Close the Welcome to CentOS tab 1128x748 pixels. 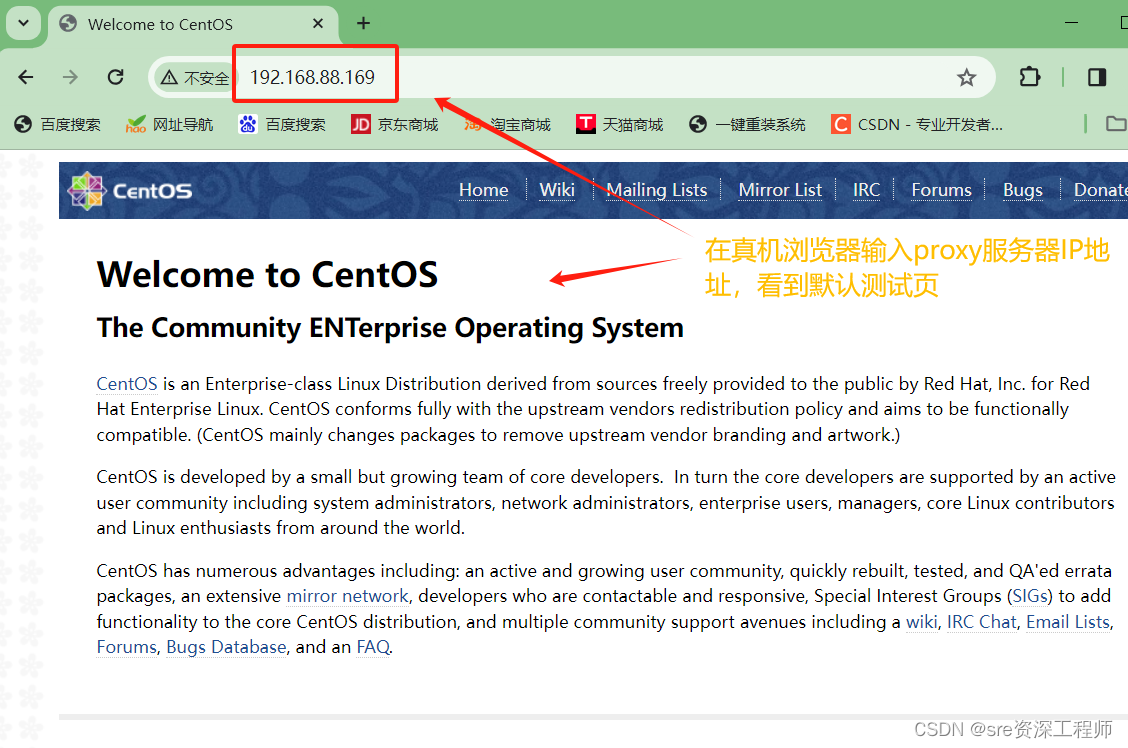pos(318,24)
